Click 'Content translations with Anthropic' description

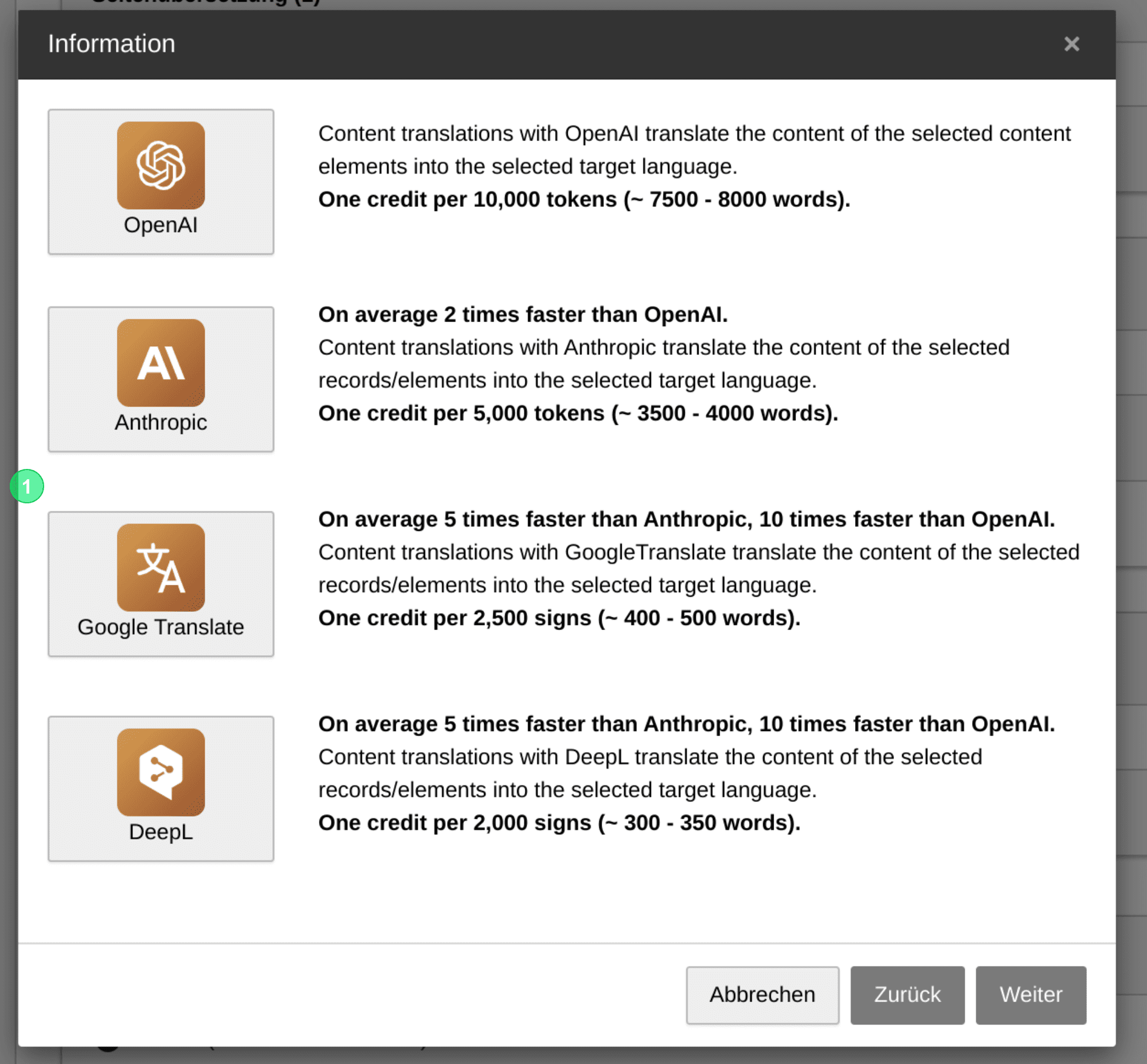(x=664, y=364)
